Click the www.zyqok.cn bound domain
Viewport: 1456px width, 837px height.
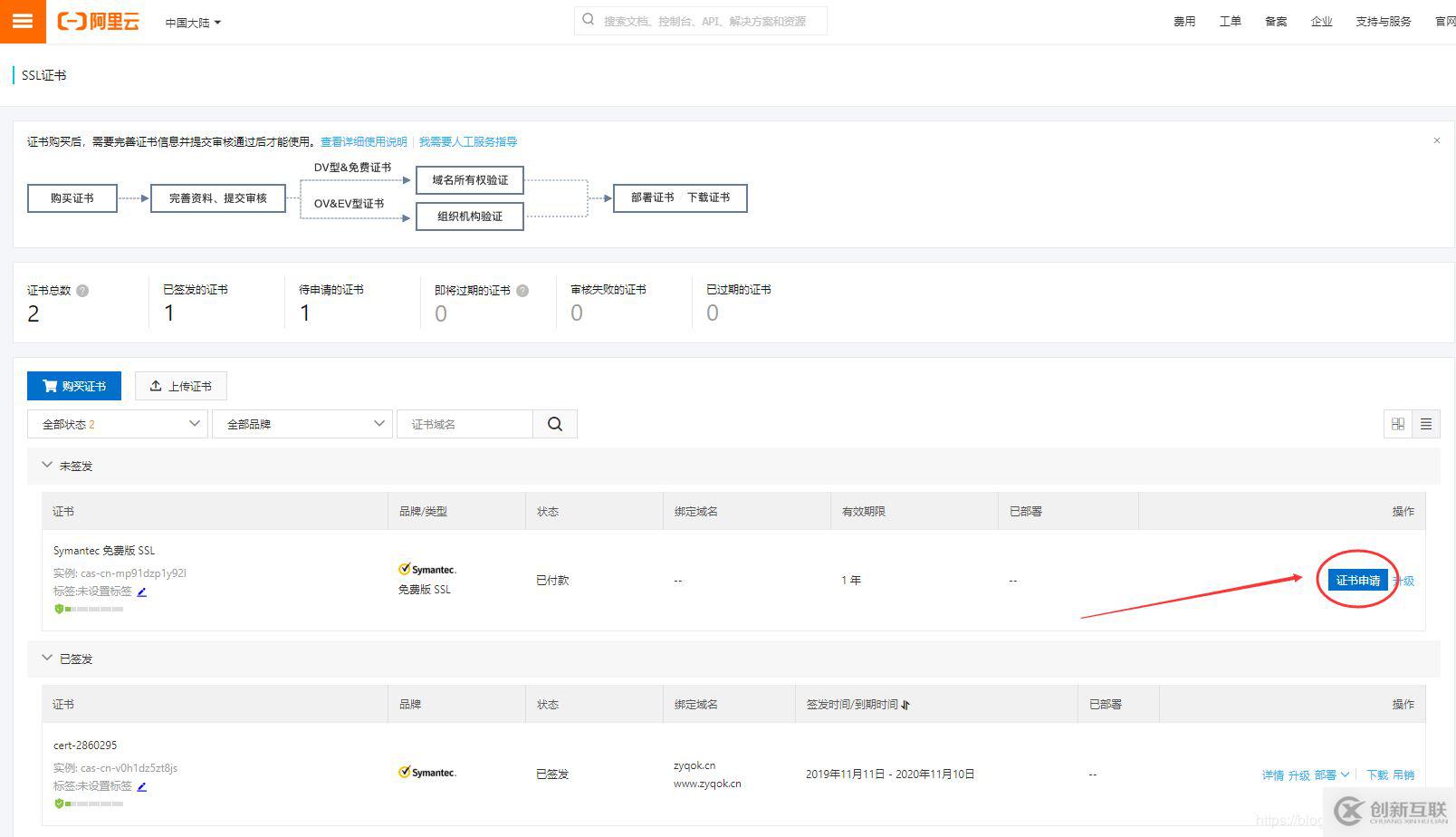(x=707, y=784)
